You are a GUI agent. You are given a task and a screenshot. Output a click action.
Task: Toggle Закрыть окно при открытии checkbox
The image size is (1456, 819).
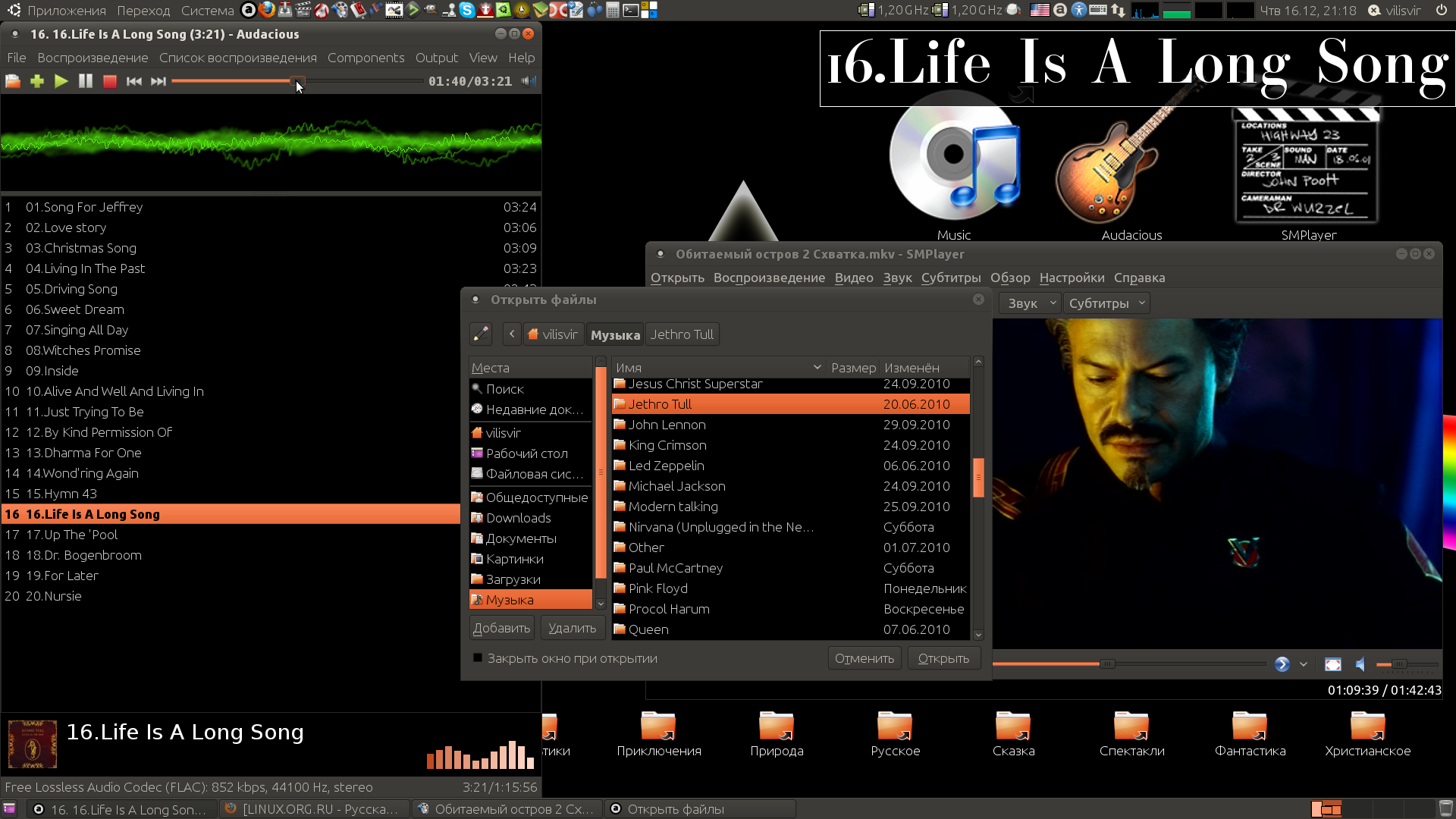pos(478,658)
